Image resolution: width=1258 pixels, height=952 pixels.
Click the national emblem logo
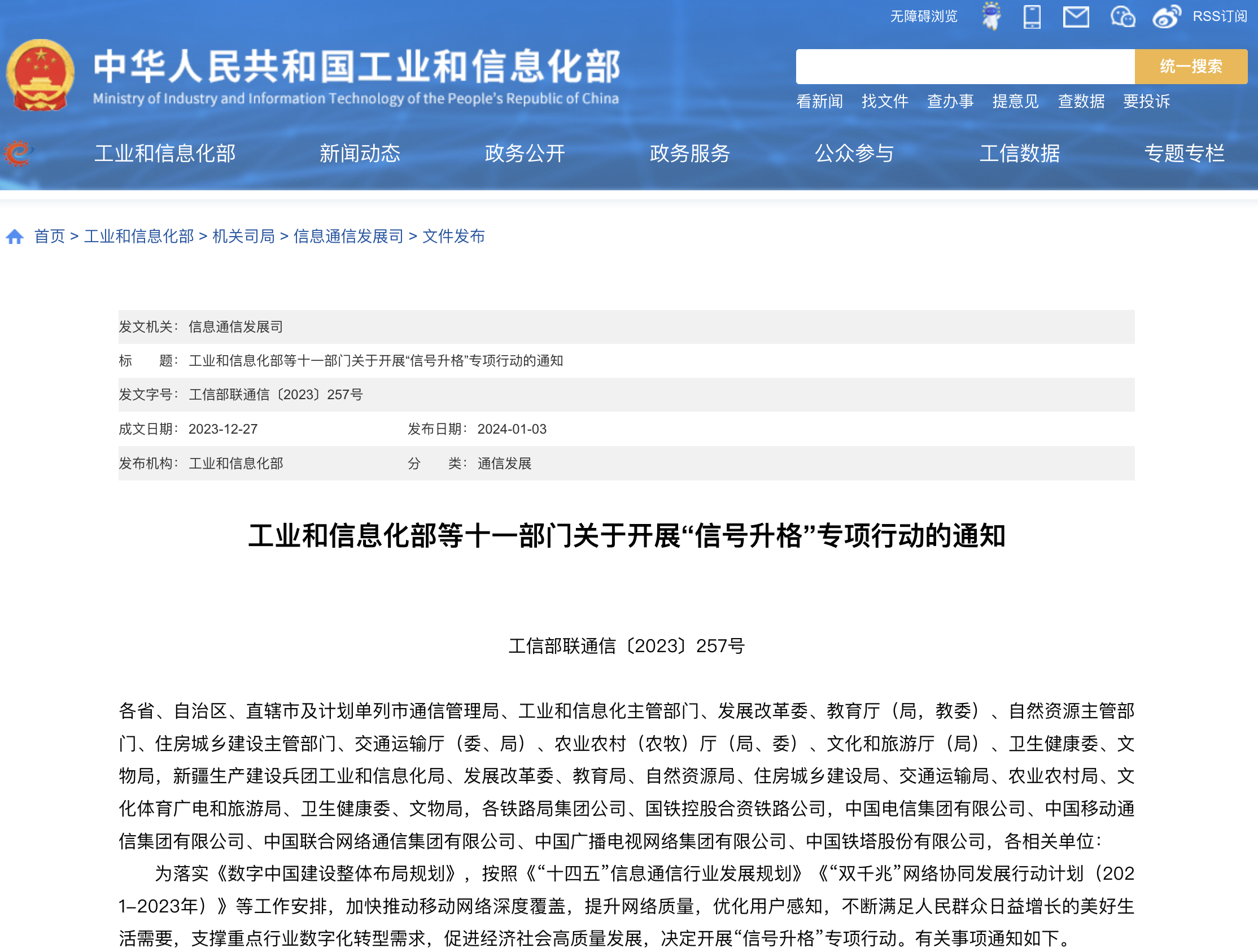point(41,74)
